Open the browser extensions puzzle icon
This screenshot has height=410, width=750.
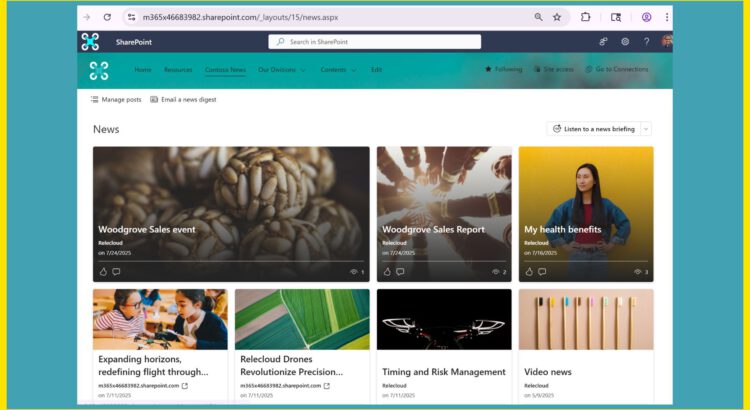click(586, 17)
